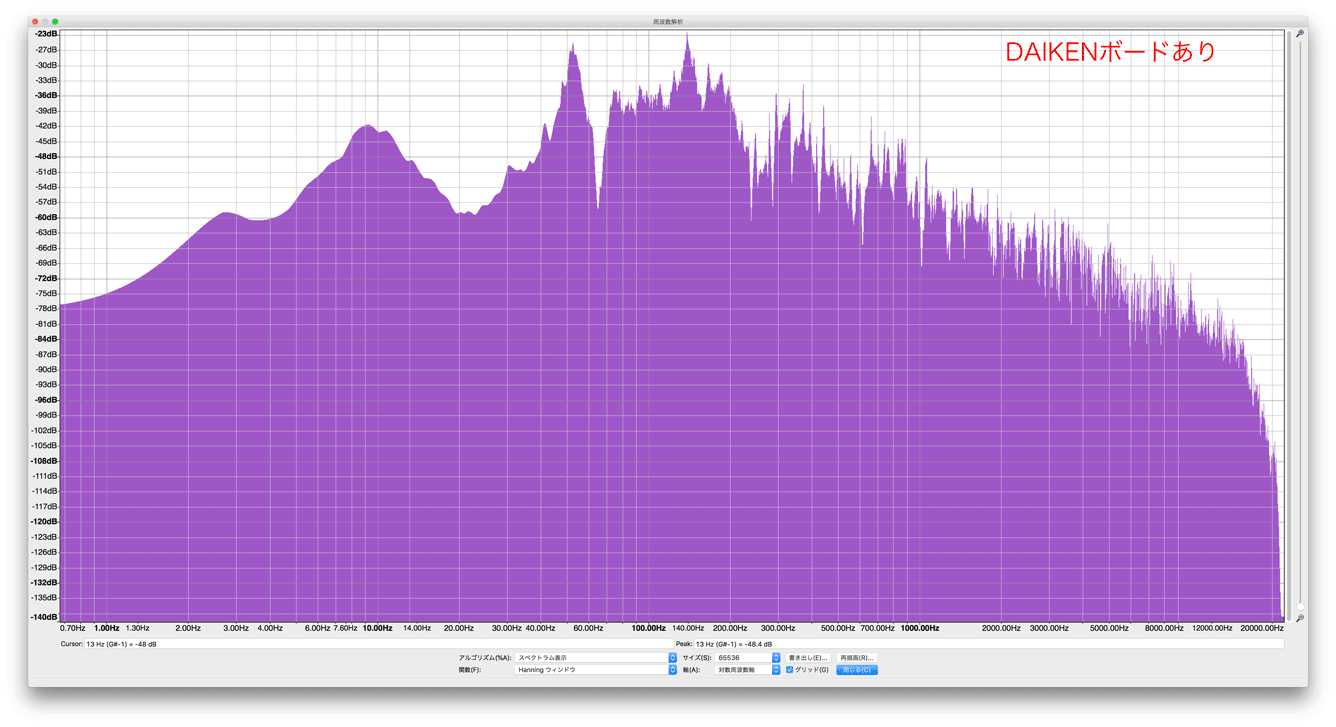
Task: Click the zoom-in magnifier icon at top right
Action: point(1299,33)
